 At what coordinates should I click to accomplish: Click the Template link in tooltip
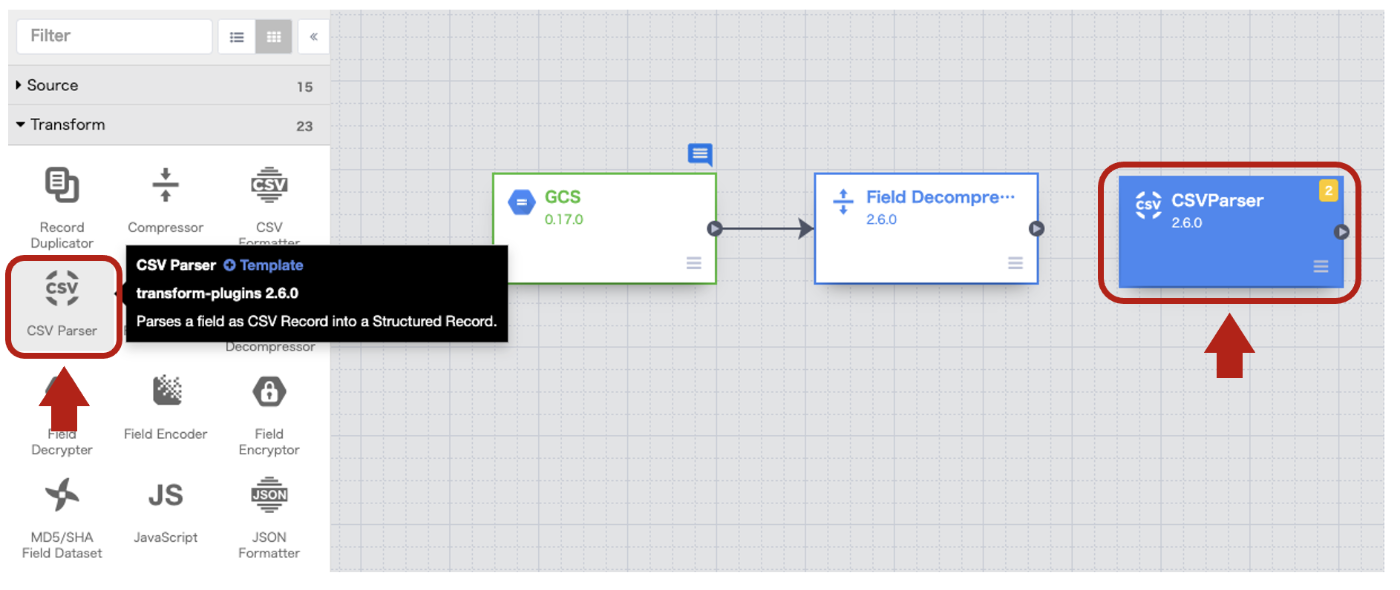[x=263, y=265]
